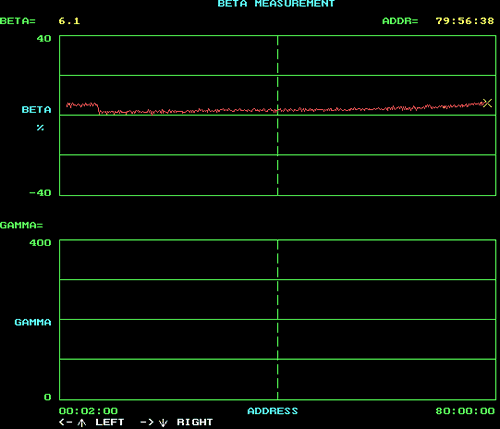The height and width of the screenshot is (429, 500).
Task: Click the yellow X cursor marker
Action: coord(487,103)
